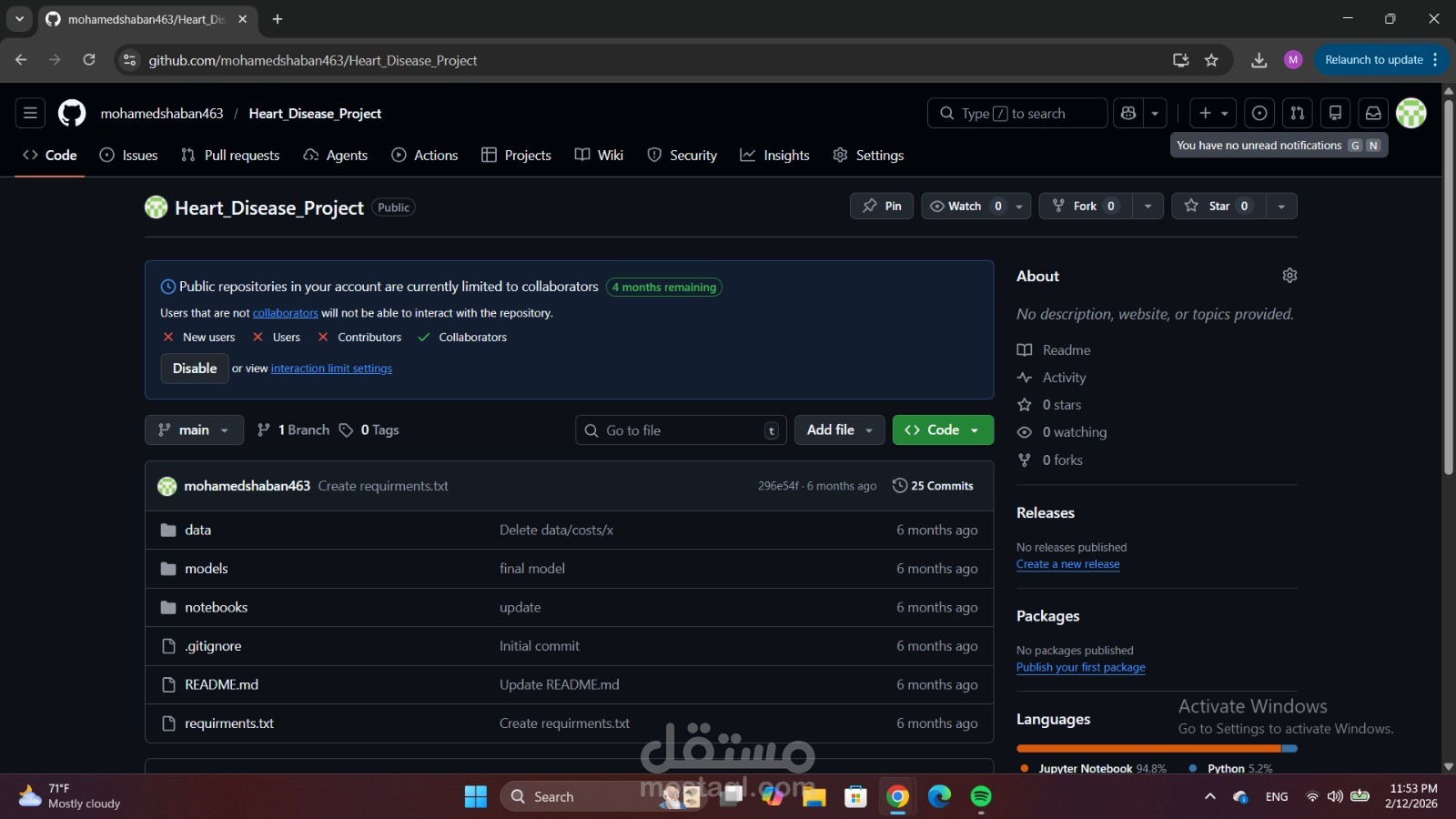Open the GitHub hamburger navigation menu
Viewport: 1456px width, 819px height.
click(x=30, y=113)
